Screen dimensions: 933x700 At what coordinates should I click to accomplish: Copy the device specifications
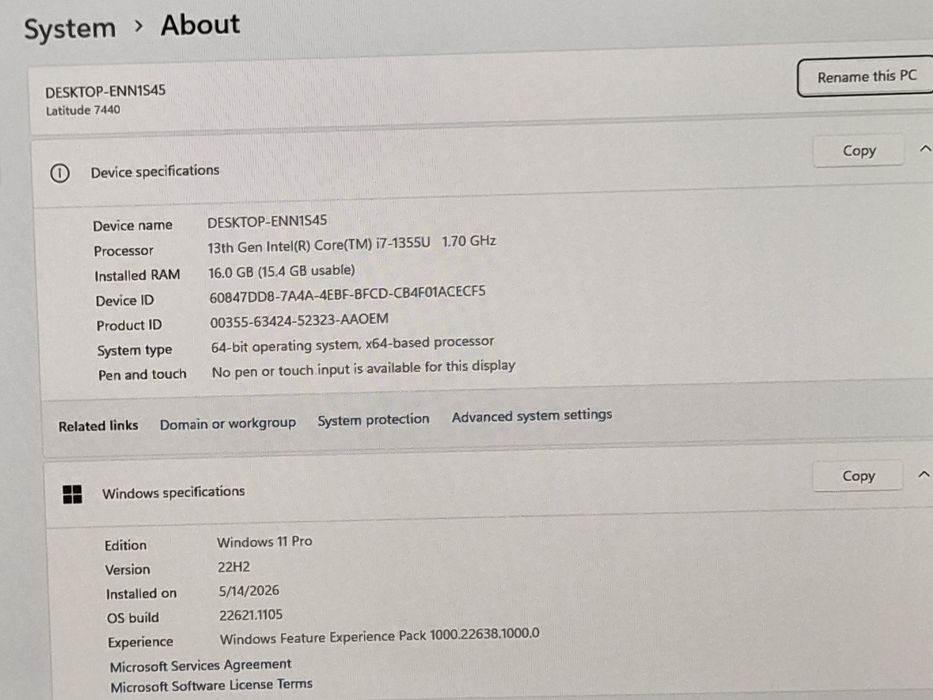tap(859, 151)
